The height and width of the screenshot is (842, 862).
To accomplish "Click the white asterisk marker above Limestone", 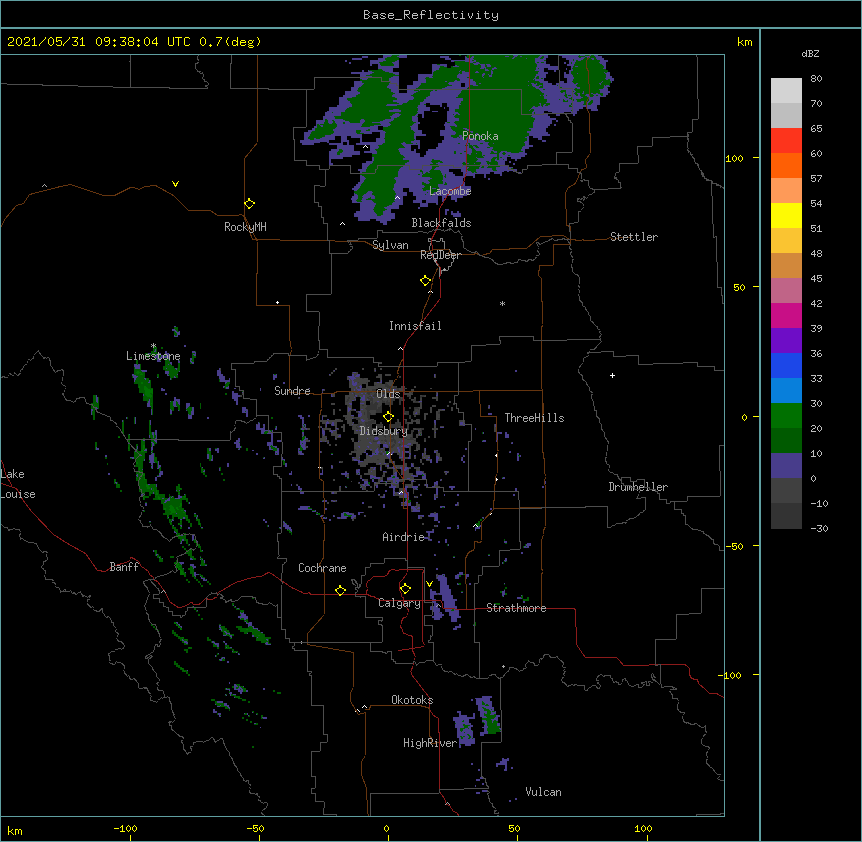I will point(153,346).
